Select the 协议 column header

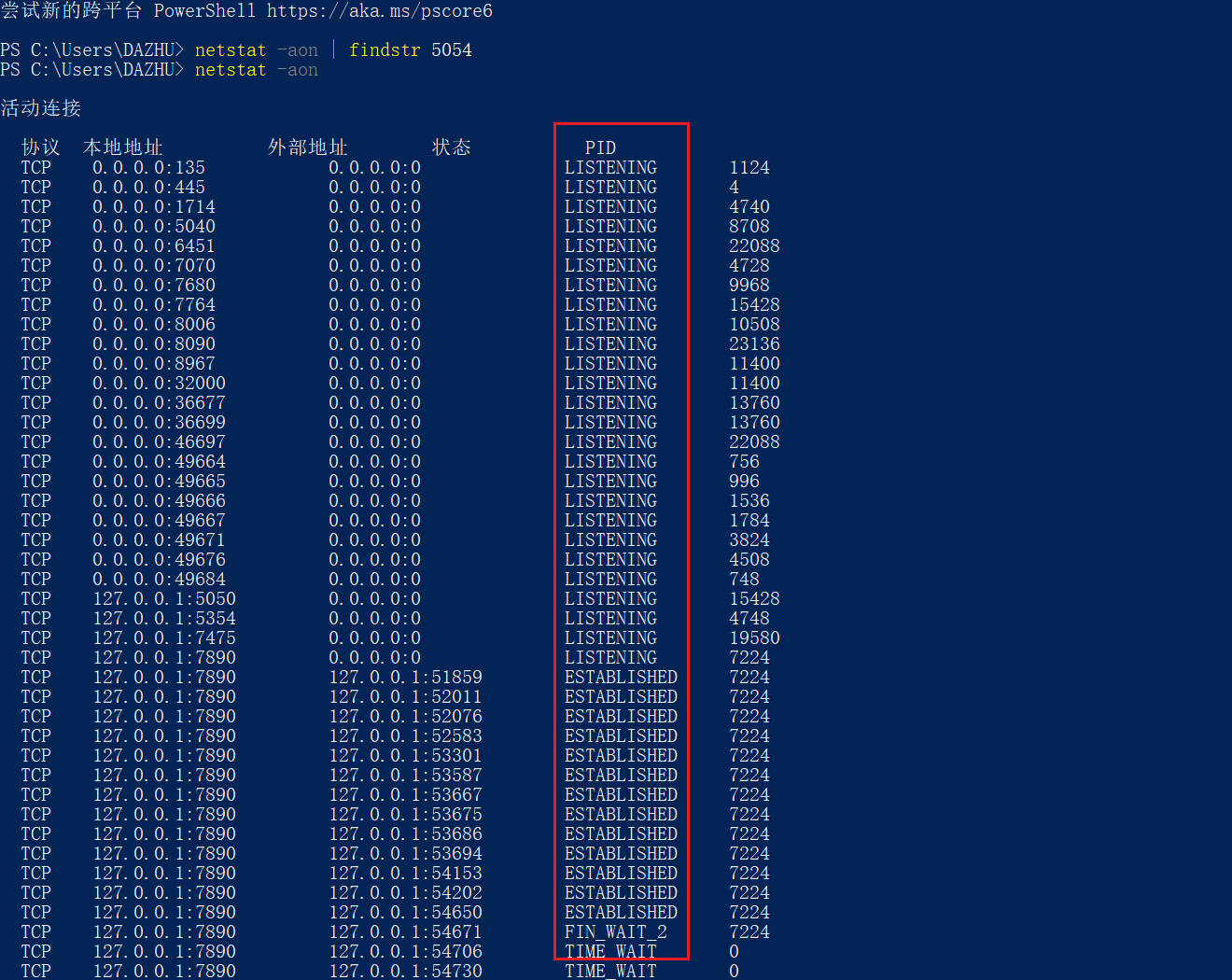pyautogui.click(x=40, y=147)
